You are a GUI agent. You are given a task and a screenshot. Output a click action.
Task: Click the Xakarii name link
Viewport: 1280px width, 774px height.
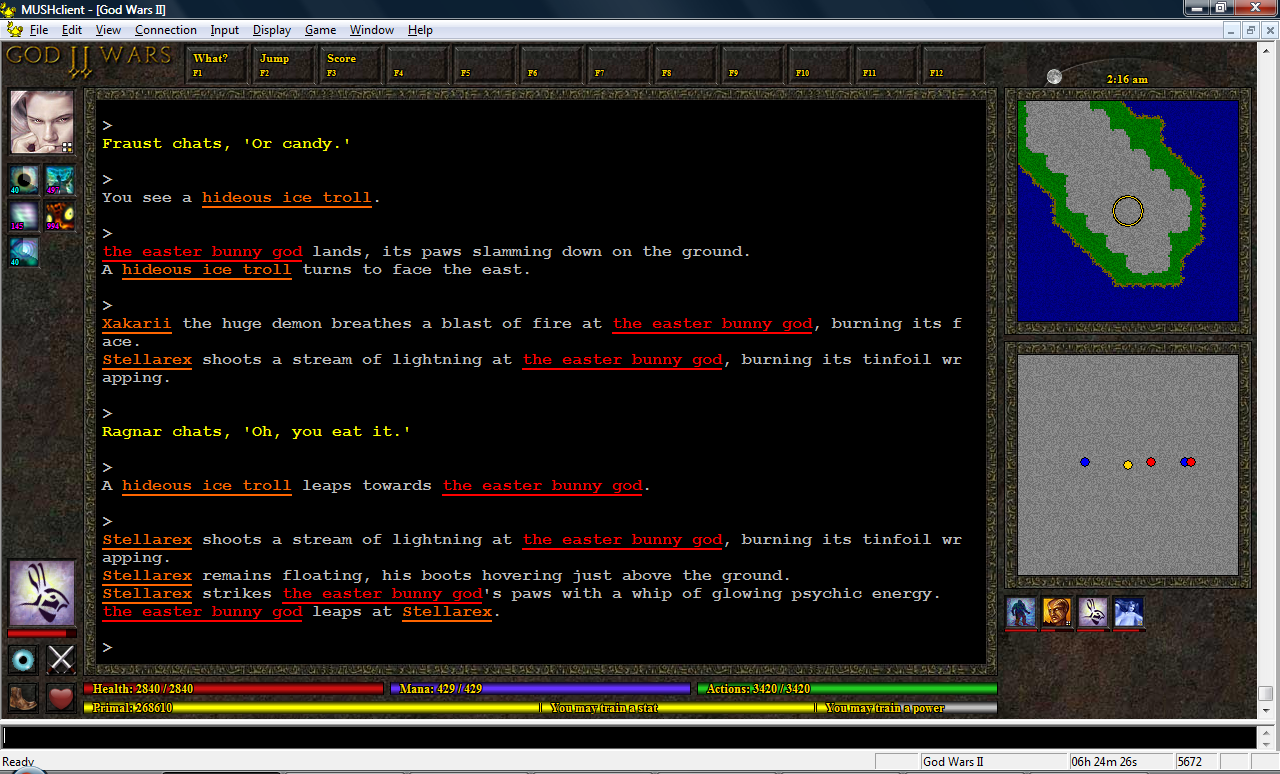136,324
